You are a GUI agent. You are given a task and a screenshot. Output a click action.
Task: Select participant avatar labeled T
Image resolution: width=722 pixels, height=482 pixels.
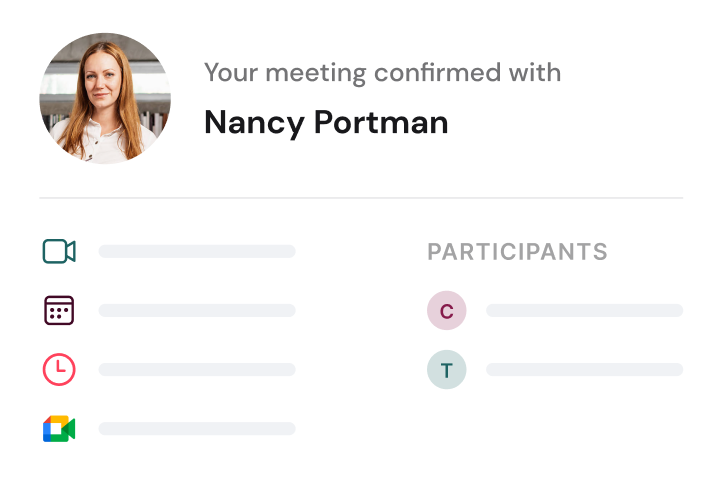click(446, 370)
